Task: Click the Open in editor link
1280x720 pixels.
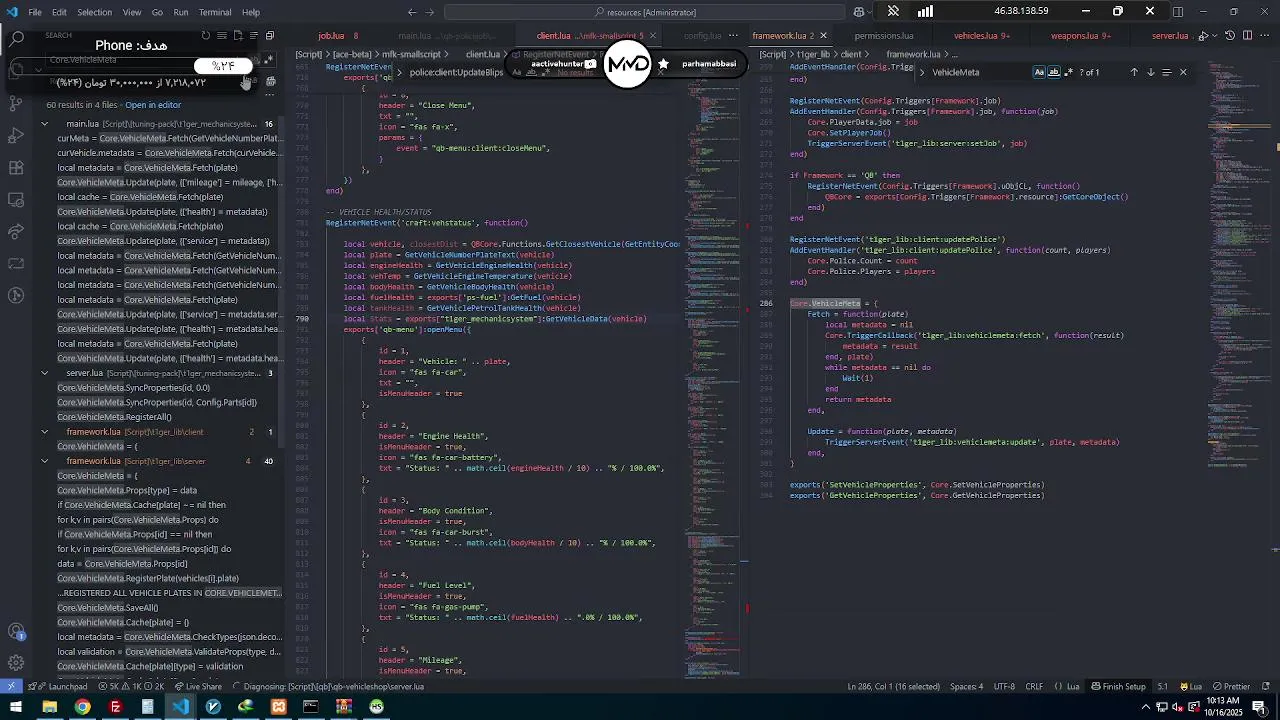Action: coord(153,104)
